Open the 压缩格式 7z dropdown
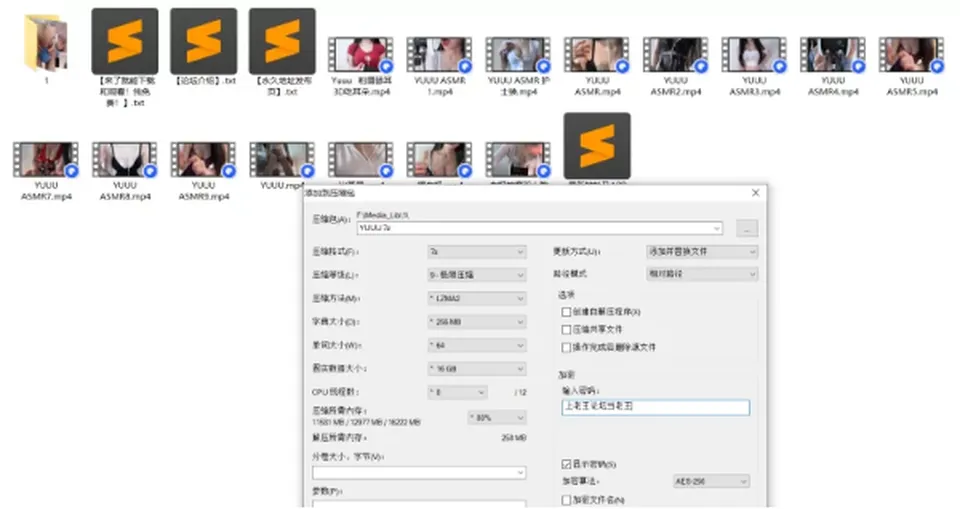The height and width of the screenshot is (509, 960). coord(476,252)
